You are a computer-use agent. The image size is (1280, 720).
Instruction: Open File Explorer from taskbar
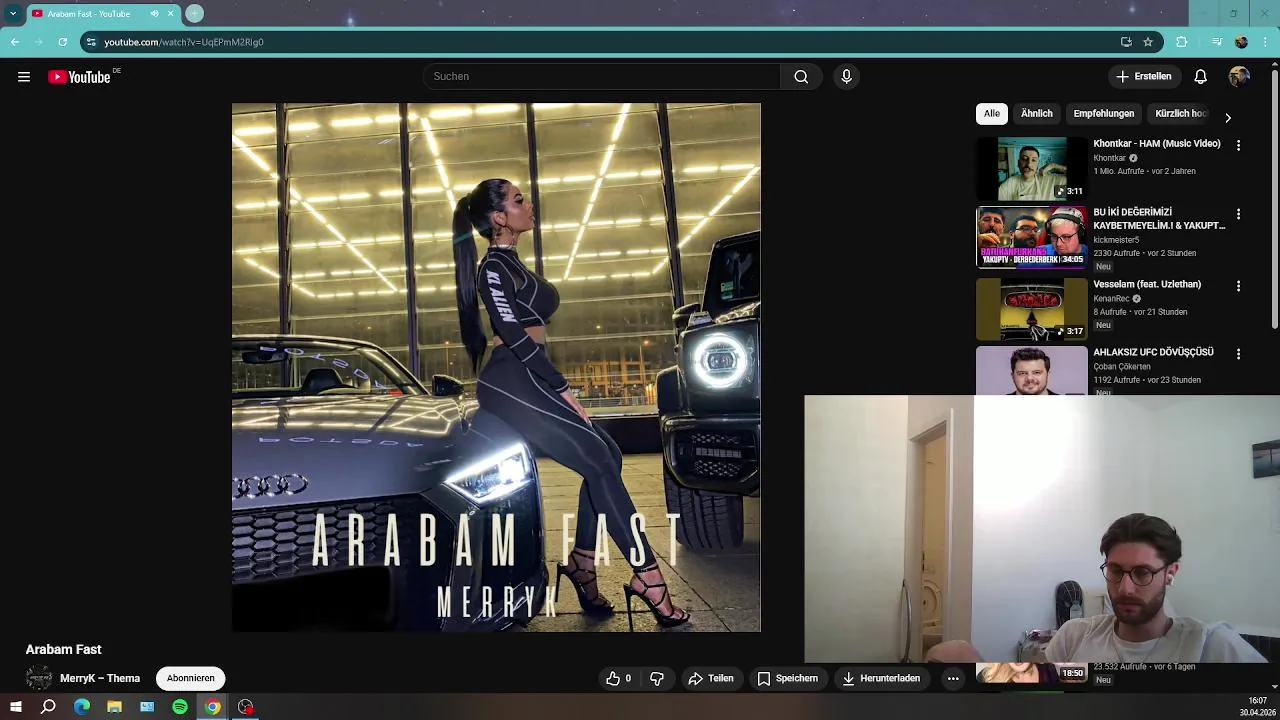(114, 707)
